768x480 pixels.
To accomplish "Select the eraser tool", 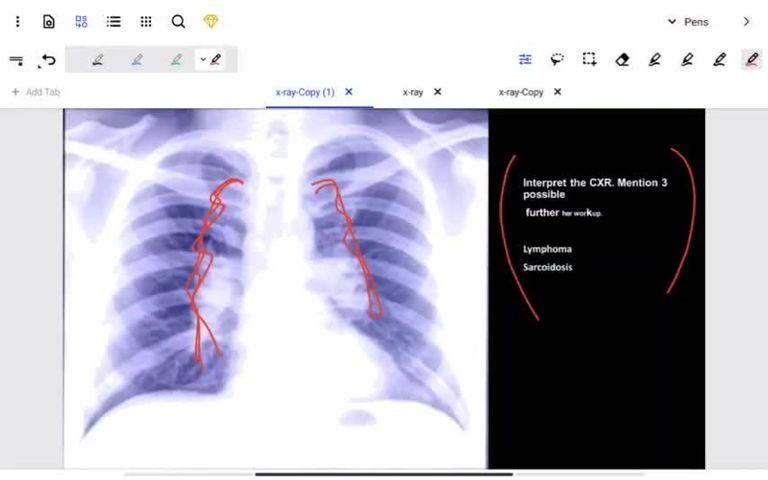I will 622,60.
